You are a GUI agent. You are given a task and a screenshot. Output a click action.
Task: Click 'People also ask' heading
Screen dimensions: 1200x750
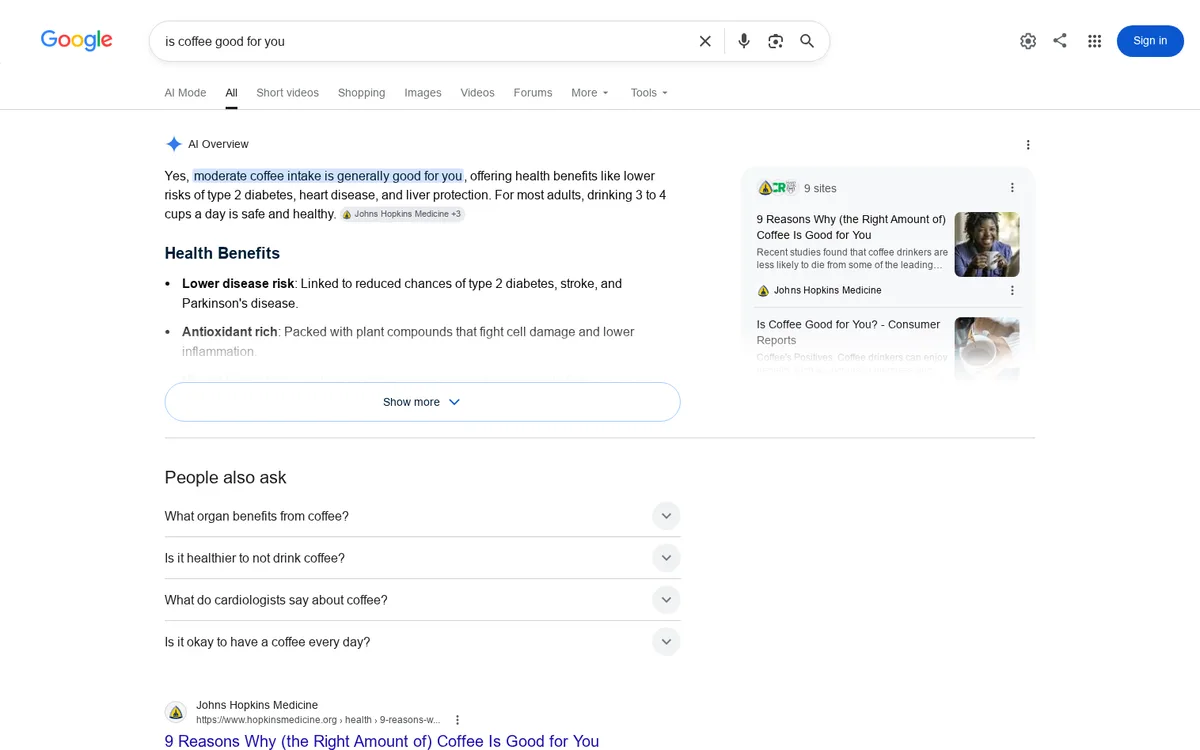(226, 478)
